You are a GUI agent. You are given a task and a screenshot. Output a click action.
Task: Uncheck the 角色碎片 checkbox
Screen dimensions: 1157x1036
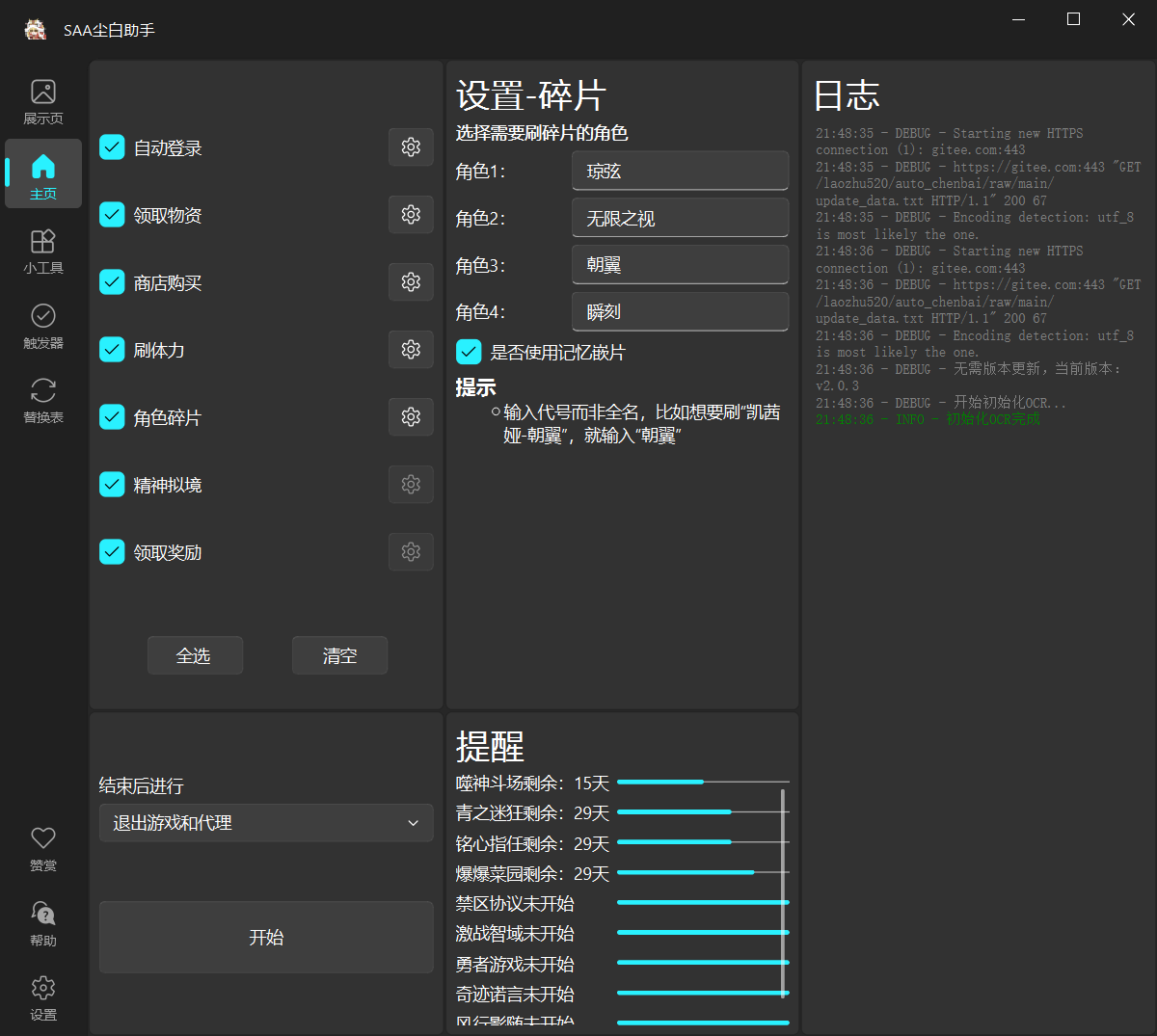pos(112,417)
